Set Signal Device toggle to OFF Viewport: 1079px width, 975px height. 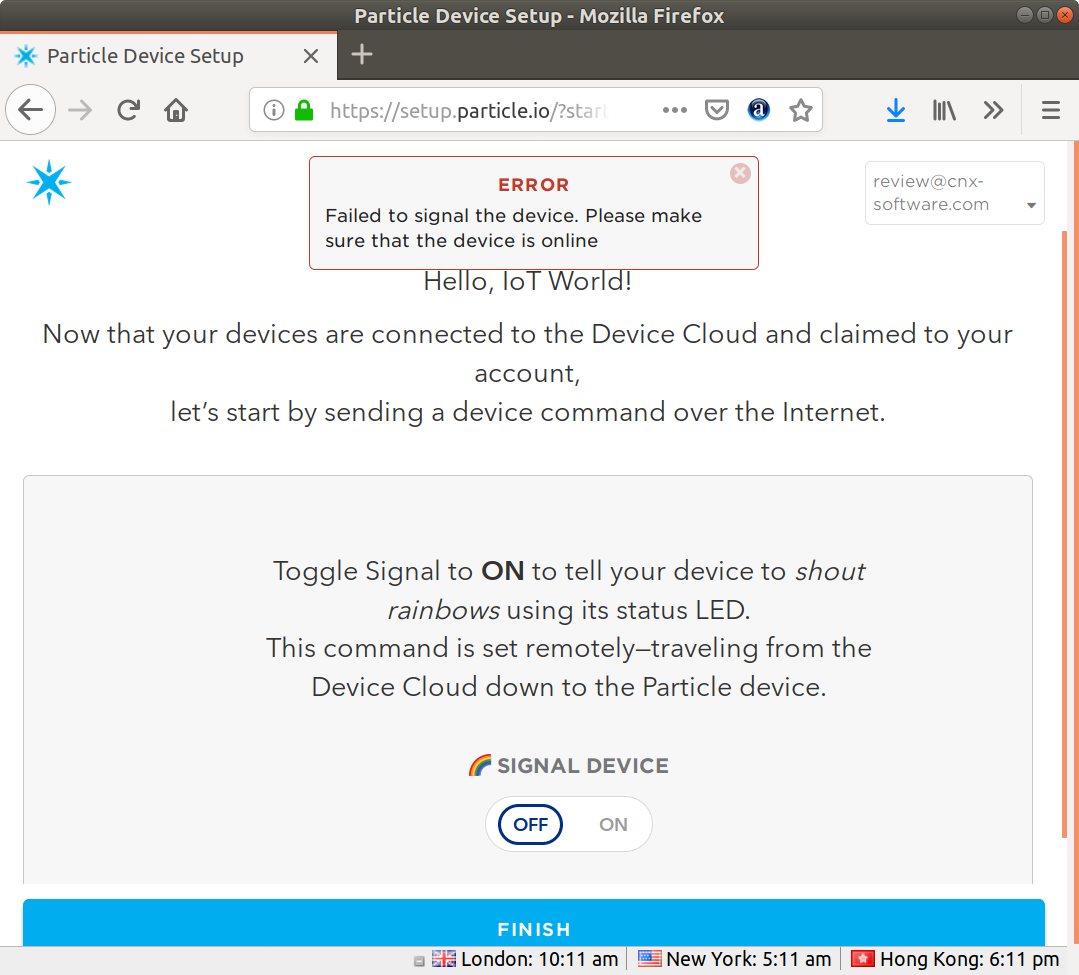531,824
